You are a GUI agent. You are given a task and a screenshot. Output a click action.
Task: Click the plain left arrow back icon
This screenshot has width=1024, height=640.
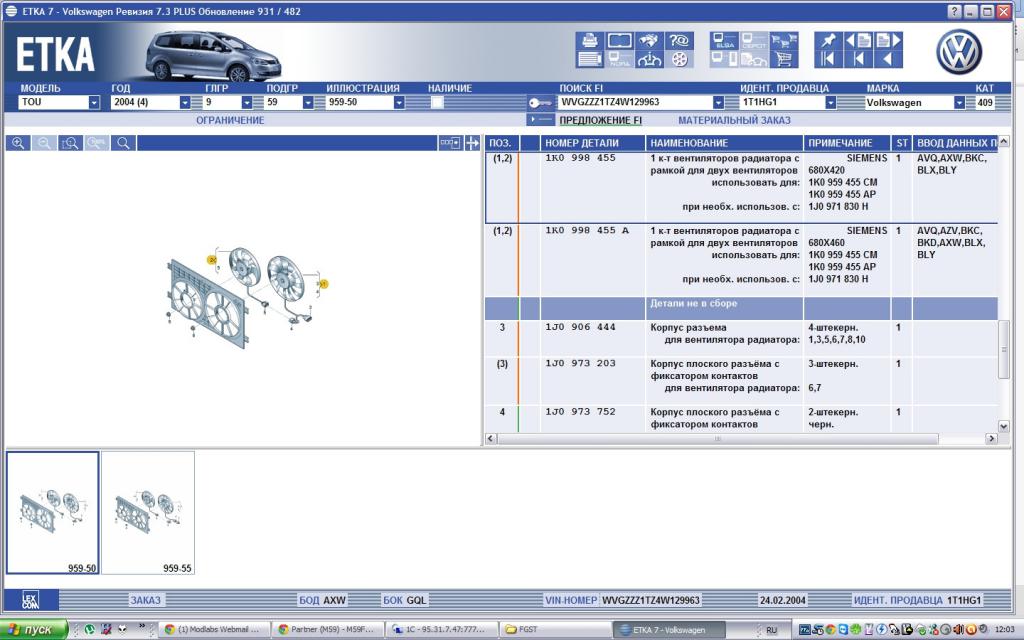pos(888,59)
